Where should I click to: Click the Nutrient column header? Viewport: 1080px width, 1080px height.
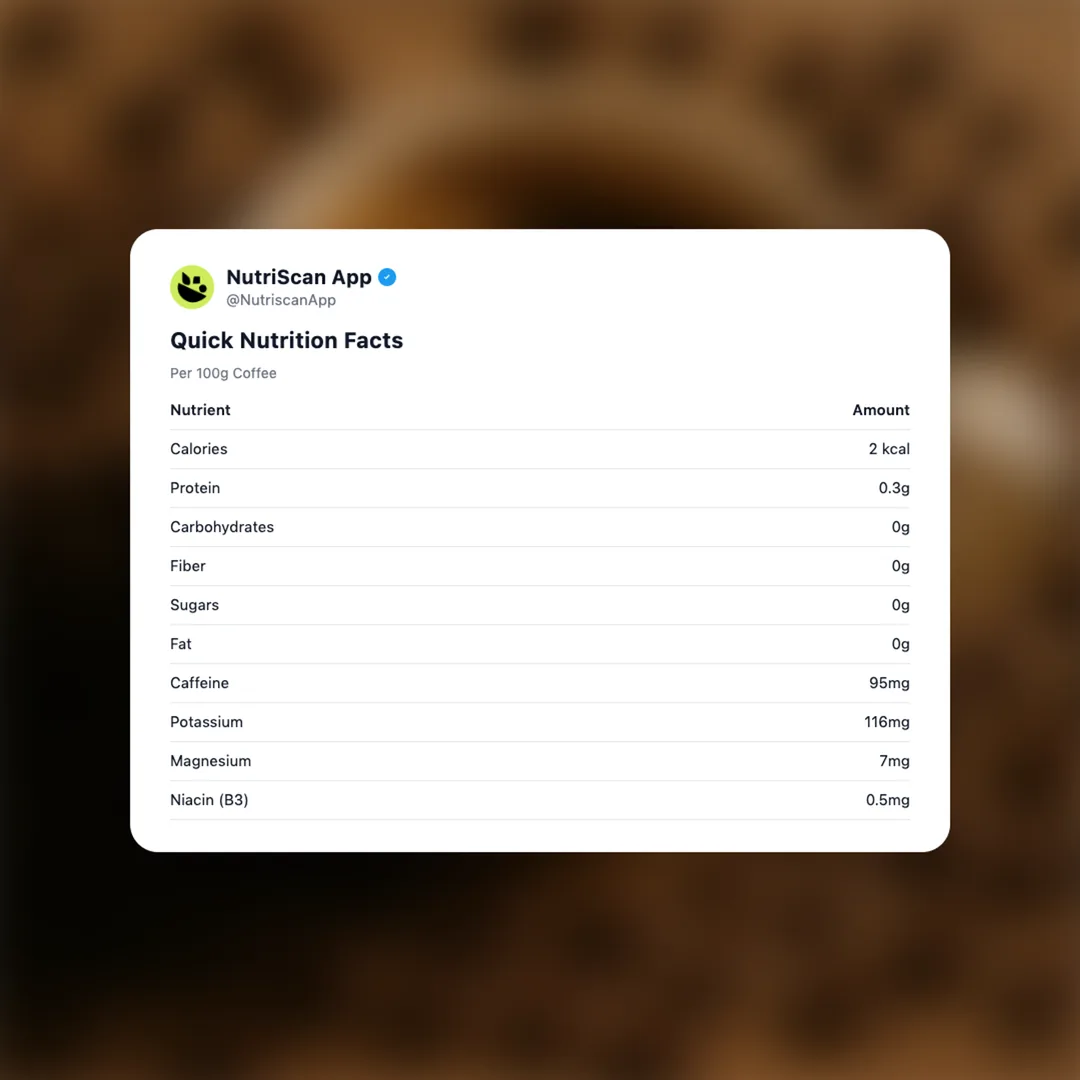point(200,410)
